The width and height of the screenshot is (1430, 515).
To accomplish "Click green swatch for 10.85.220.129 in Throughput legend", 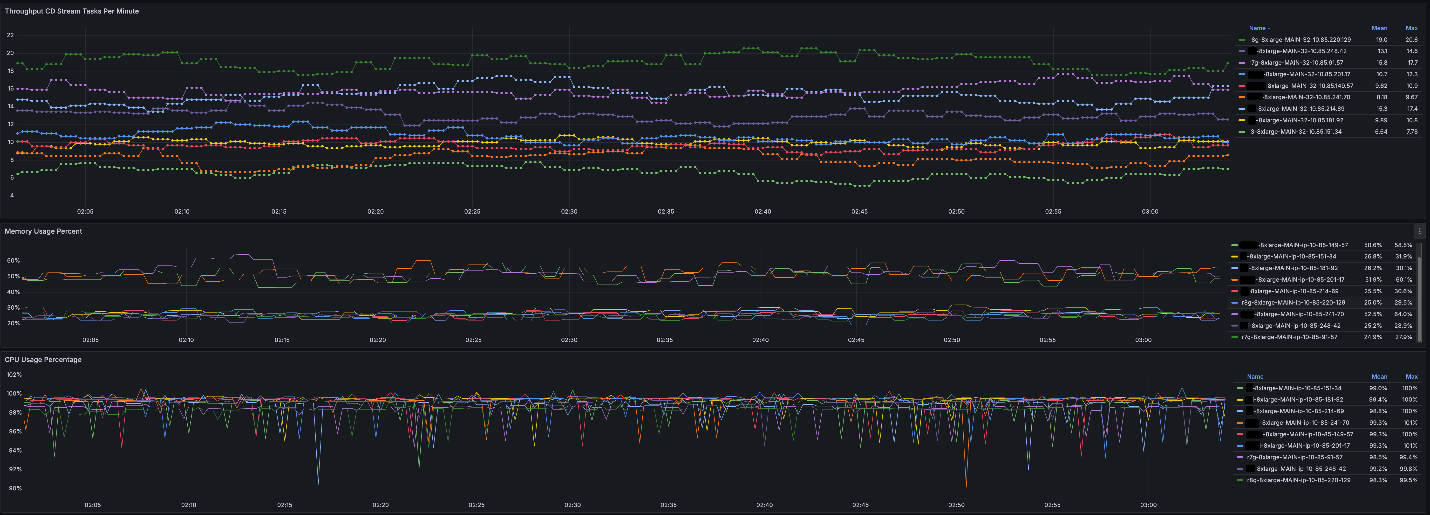I will pos(1244,39).
